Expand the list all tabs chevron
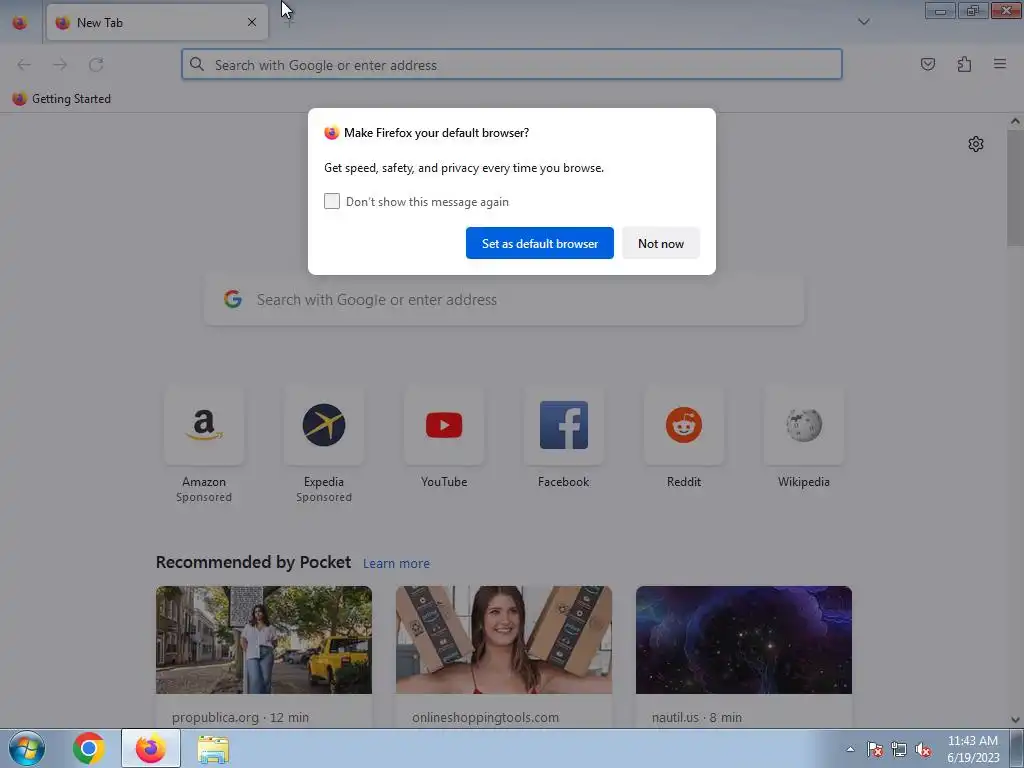The width and height of the screenshot is (1024, 768). [863, 22]
